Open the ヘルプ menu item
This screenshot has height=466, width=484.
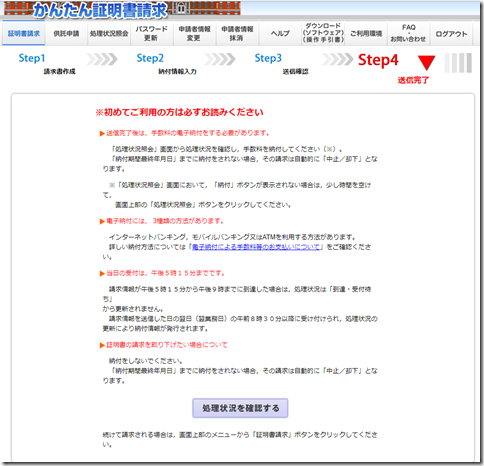pyautogui.click(x=280, y=33)
